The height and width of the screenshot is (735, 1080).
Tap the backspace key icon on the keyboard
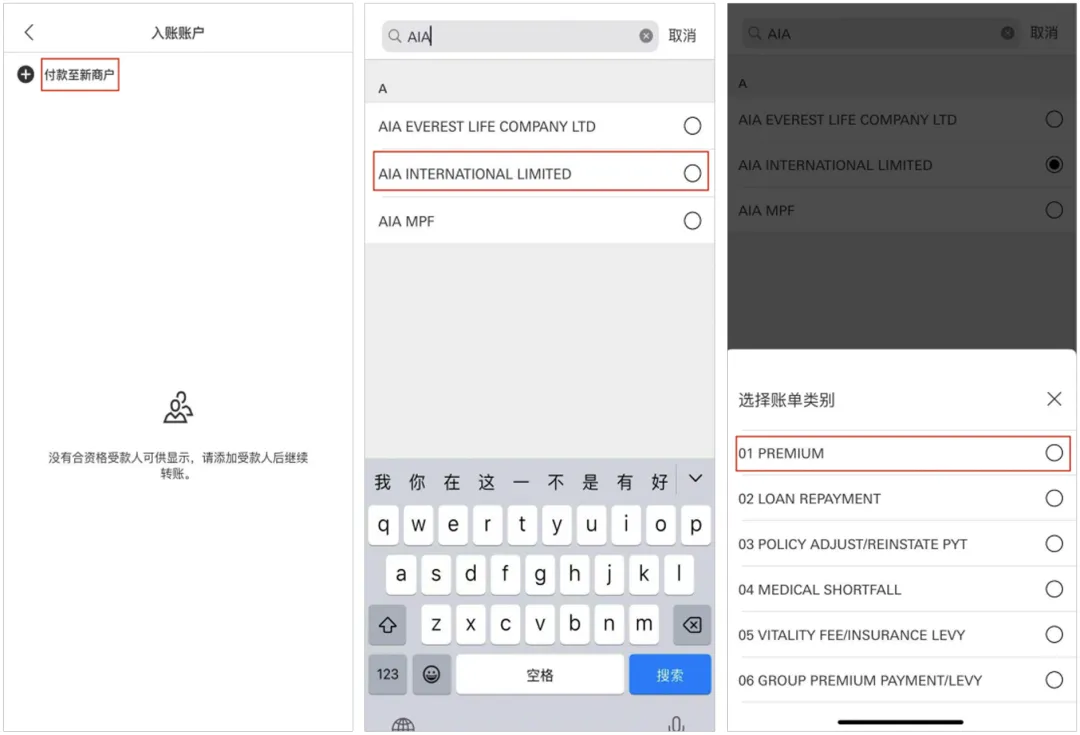692,625
